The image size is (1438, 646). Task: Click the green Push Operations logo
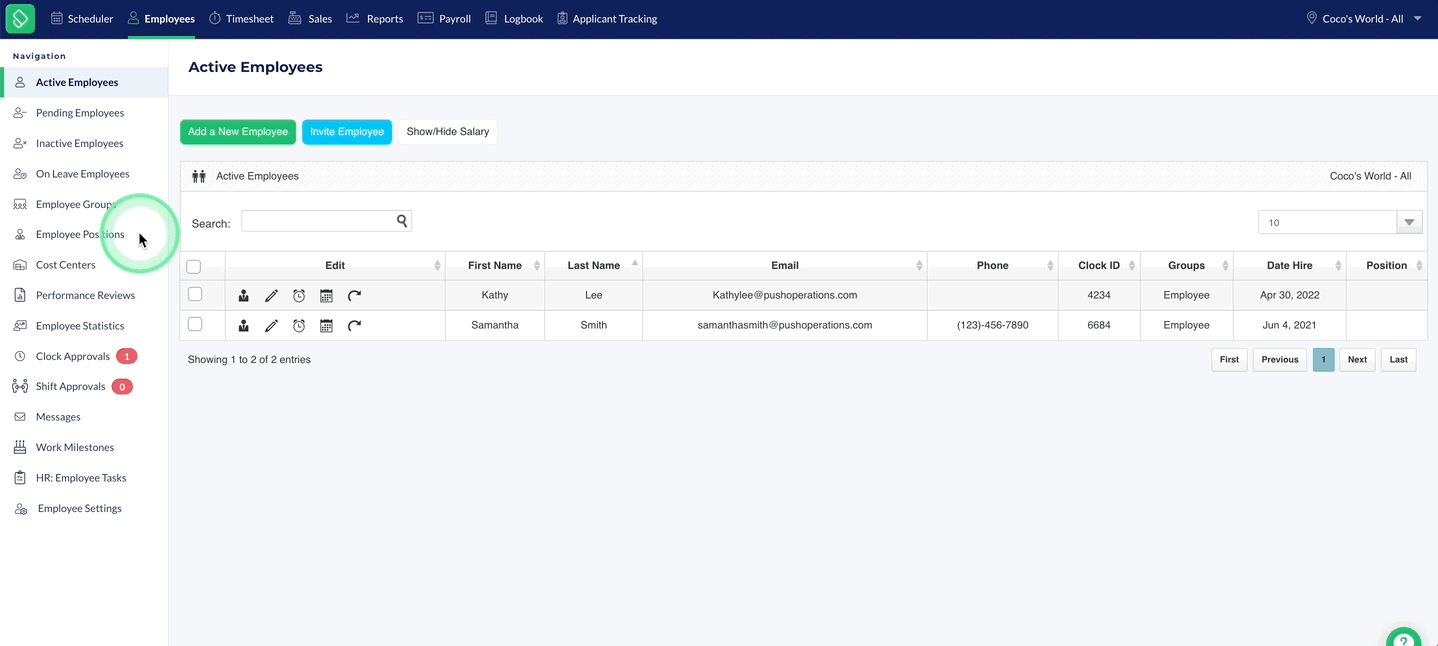(x=20, y=18)
